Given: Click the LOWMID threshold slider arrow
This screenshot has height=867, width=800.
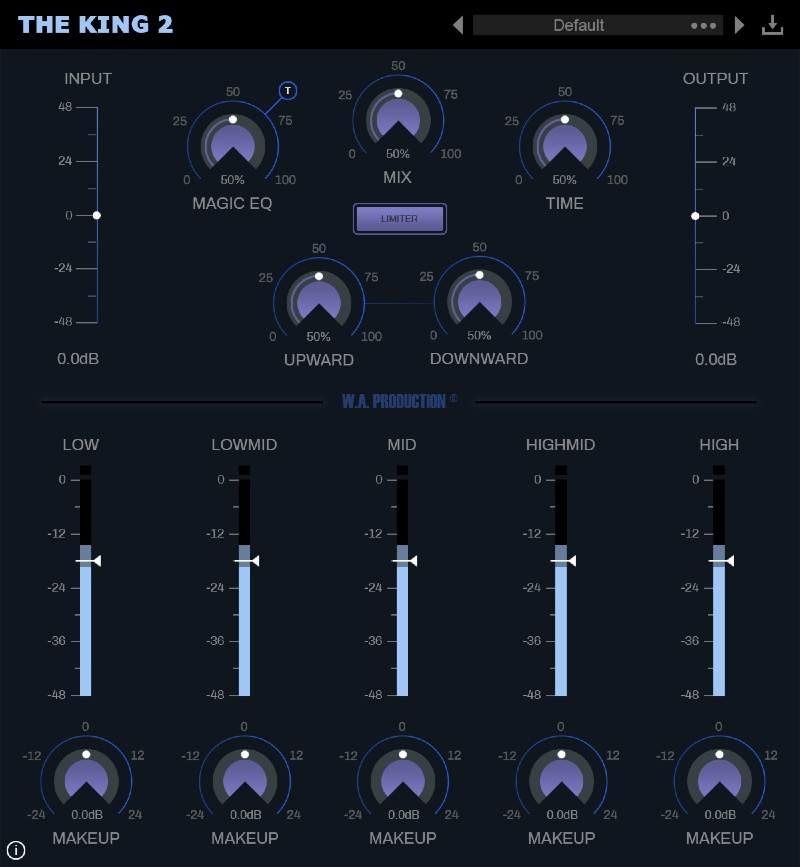Looking at the screenshot, I should click(255, 560).
